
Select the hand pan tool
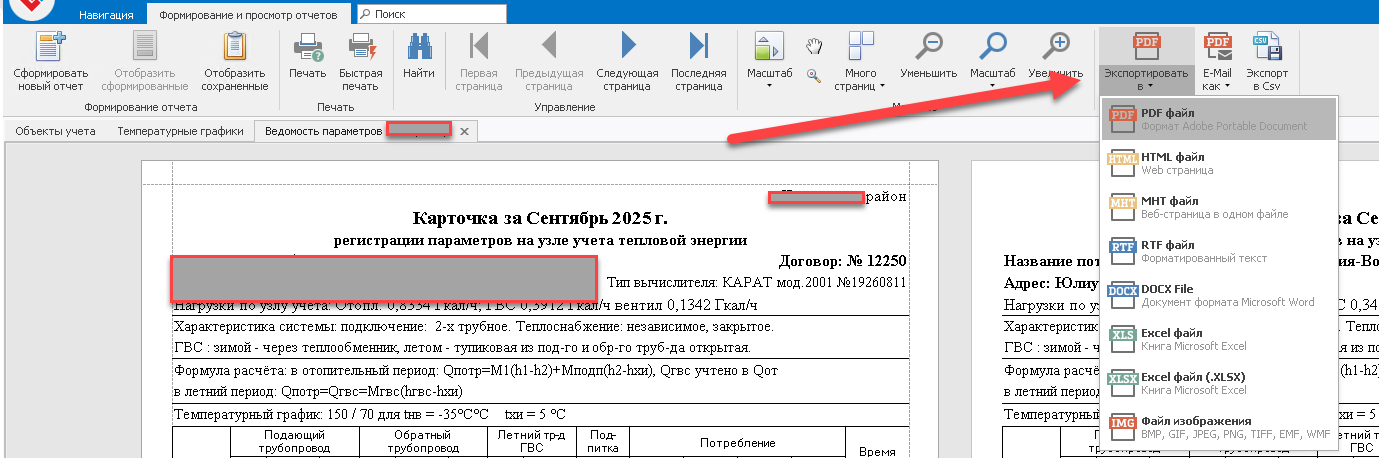pos(815,47)
